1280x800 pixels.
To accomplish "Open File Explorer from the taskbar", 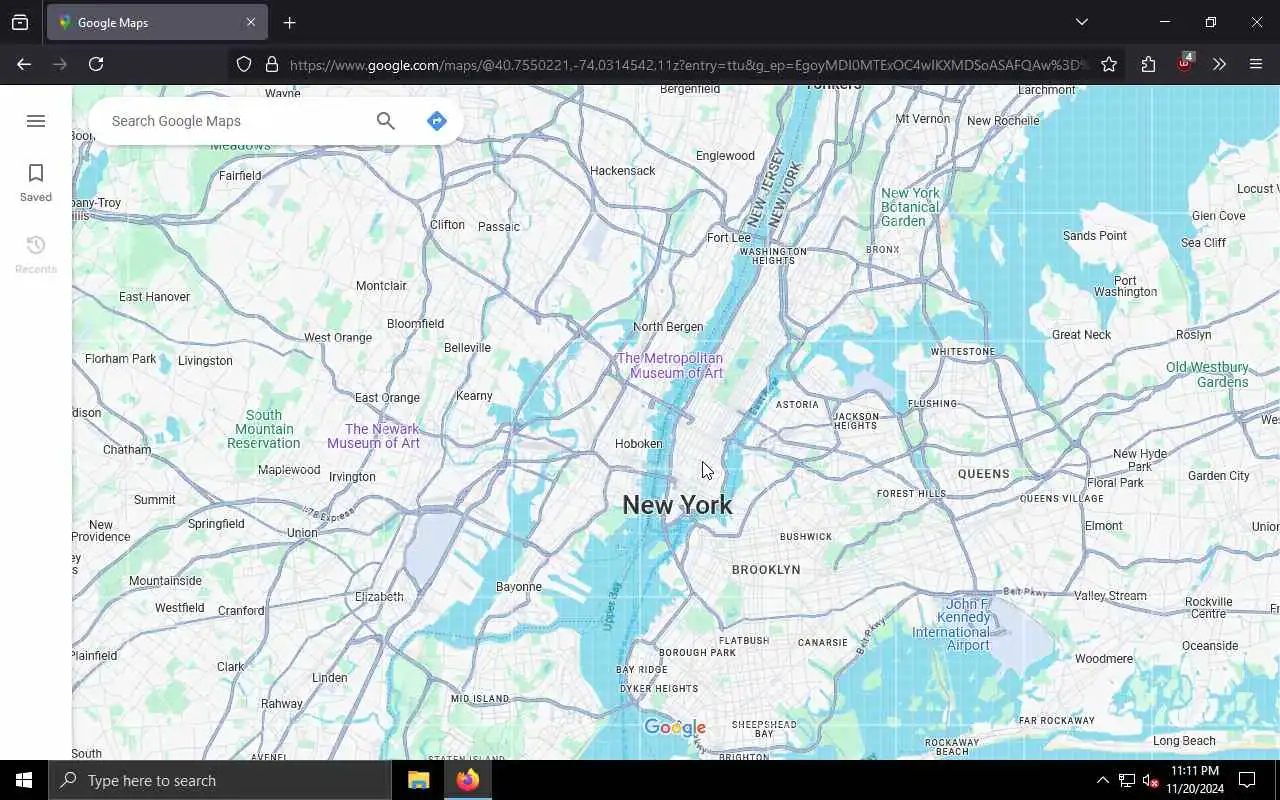I will click(418, 780).
